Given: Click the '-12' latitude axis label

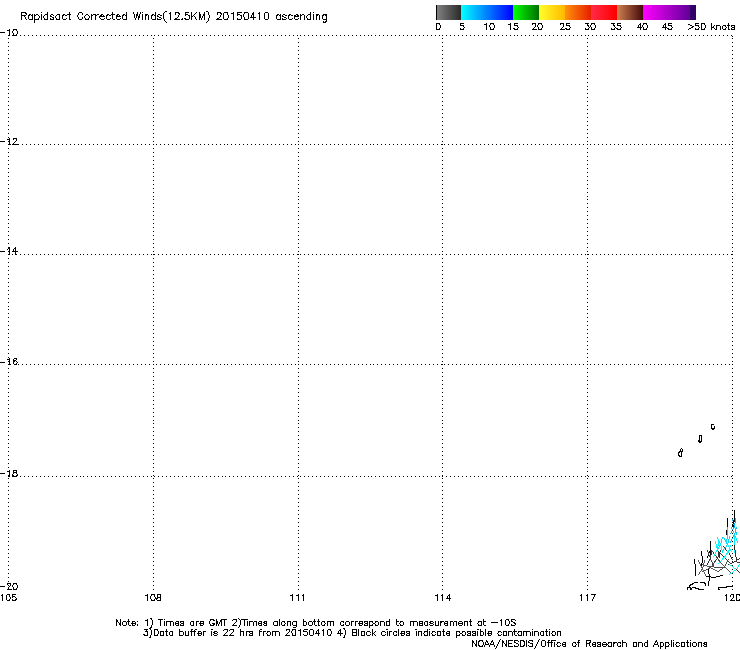Looking at the screenshot, I should [9, 142].
